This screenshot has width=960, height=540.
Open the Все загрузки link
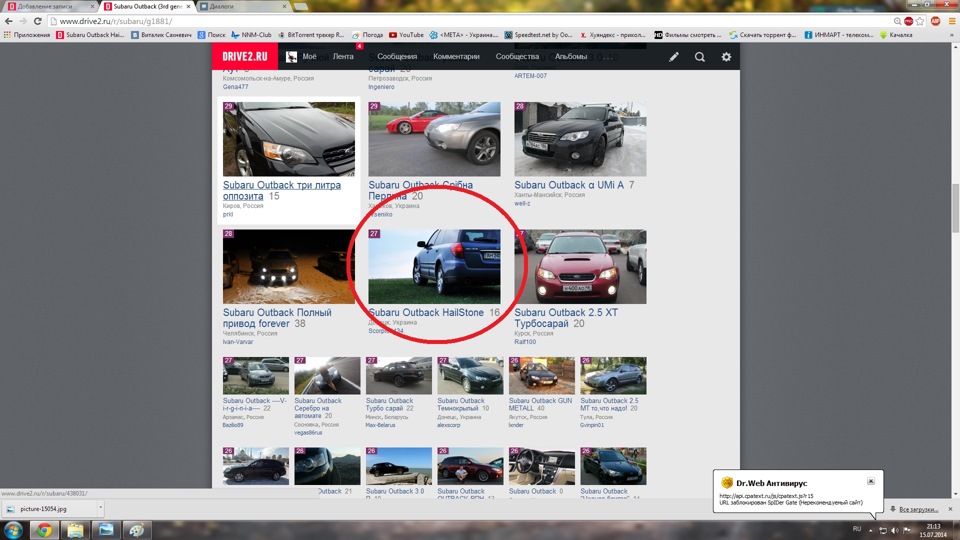click(x=918, y=509)
